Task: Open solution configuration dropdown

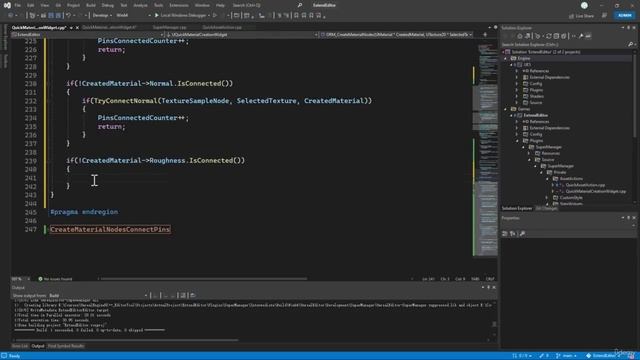Action: point(102,16)
